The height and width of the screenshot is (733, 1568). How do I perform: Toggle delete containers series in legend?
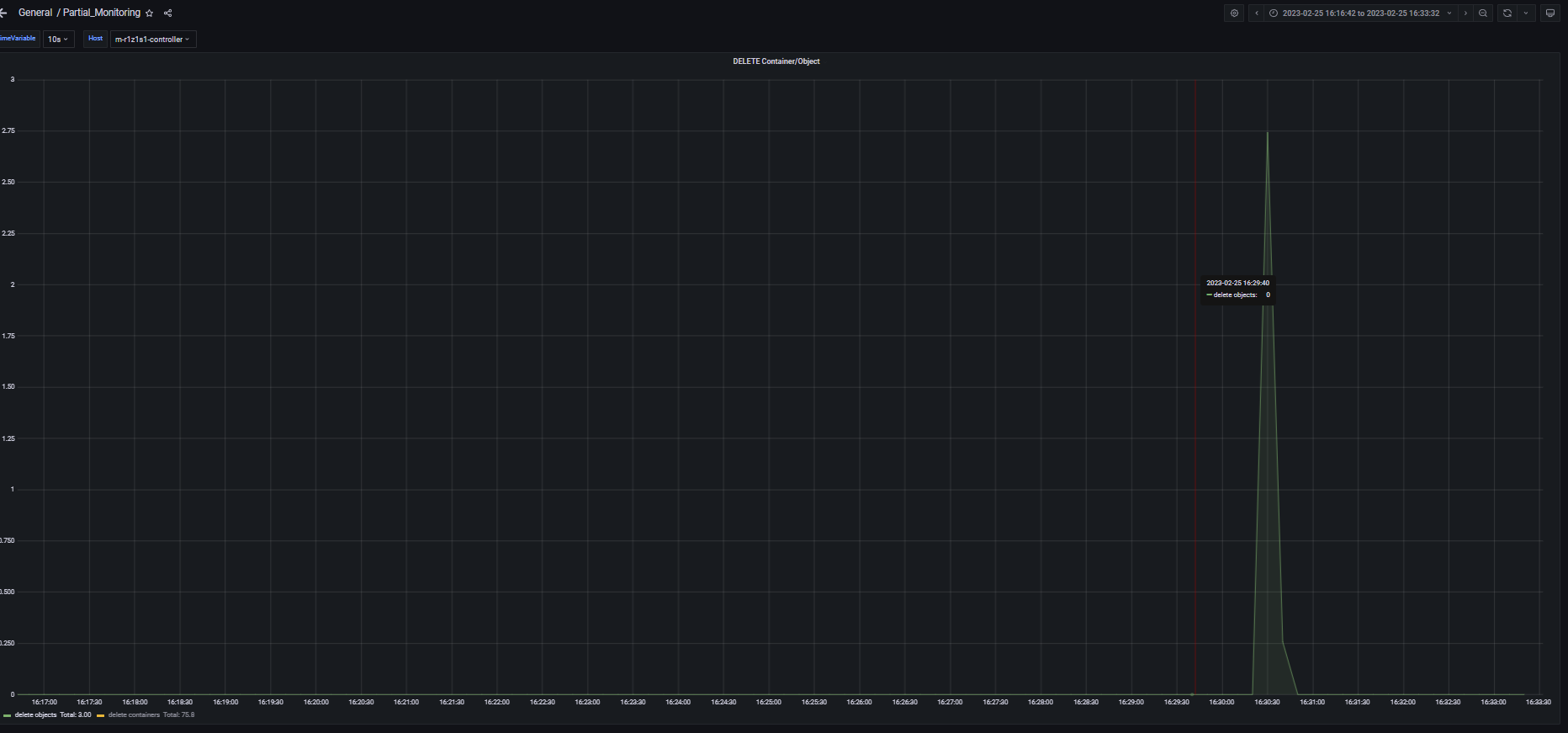tap(134, 715)
